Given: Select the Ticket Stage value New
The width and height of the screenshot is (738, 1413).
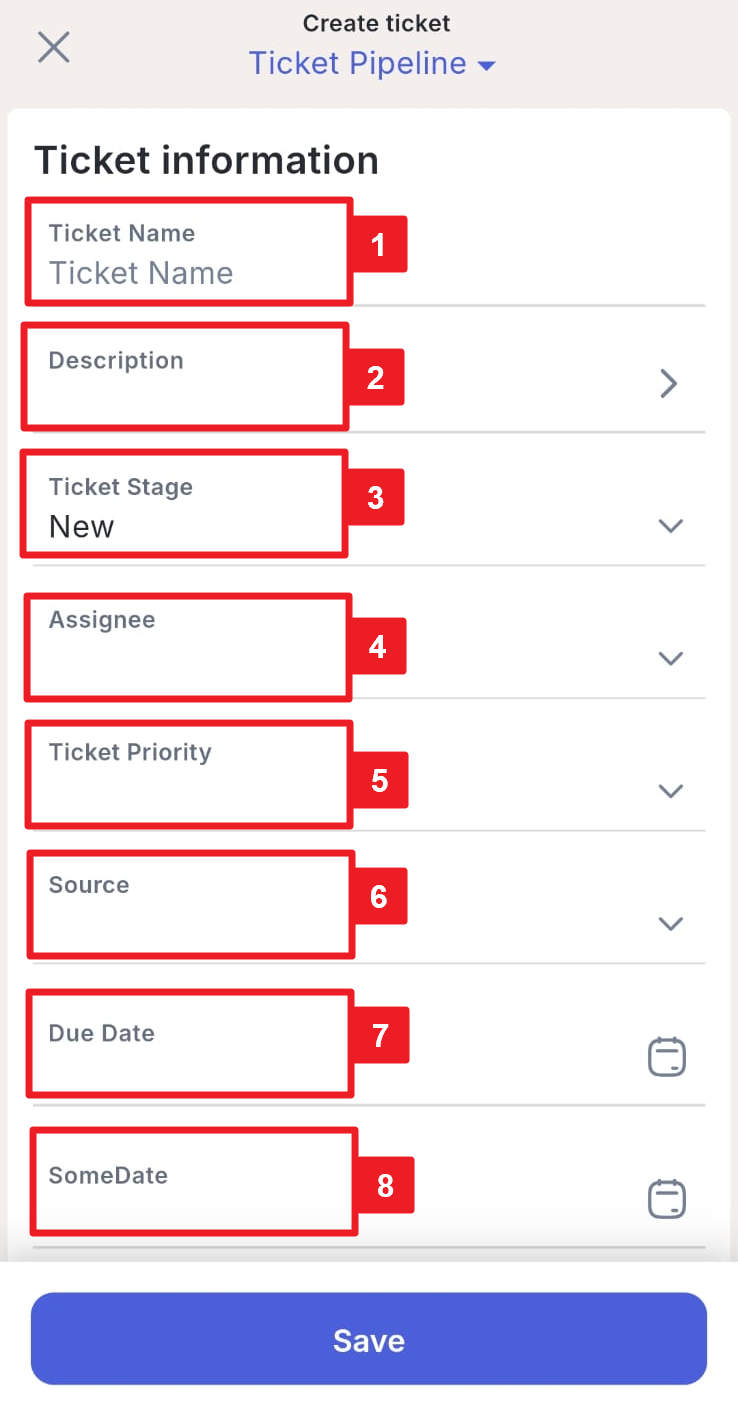Looking at the screenshot, I should click(82, 527).
